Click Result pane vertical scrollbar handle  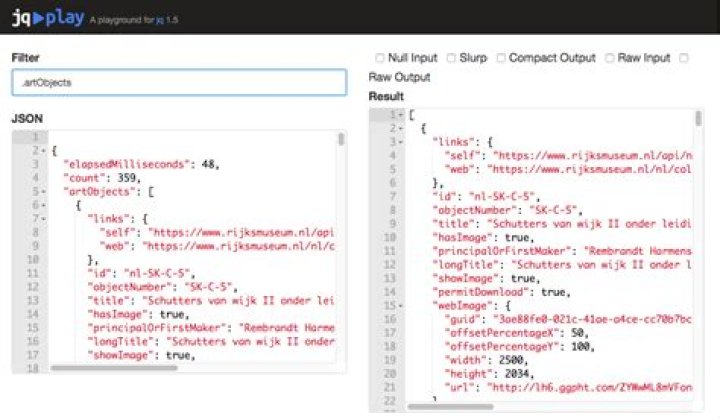pos(698,118)
